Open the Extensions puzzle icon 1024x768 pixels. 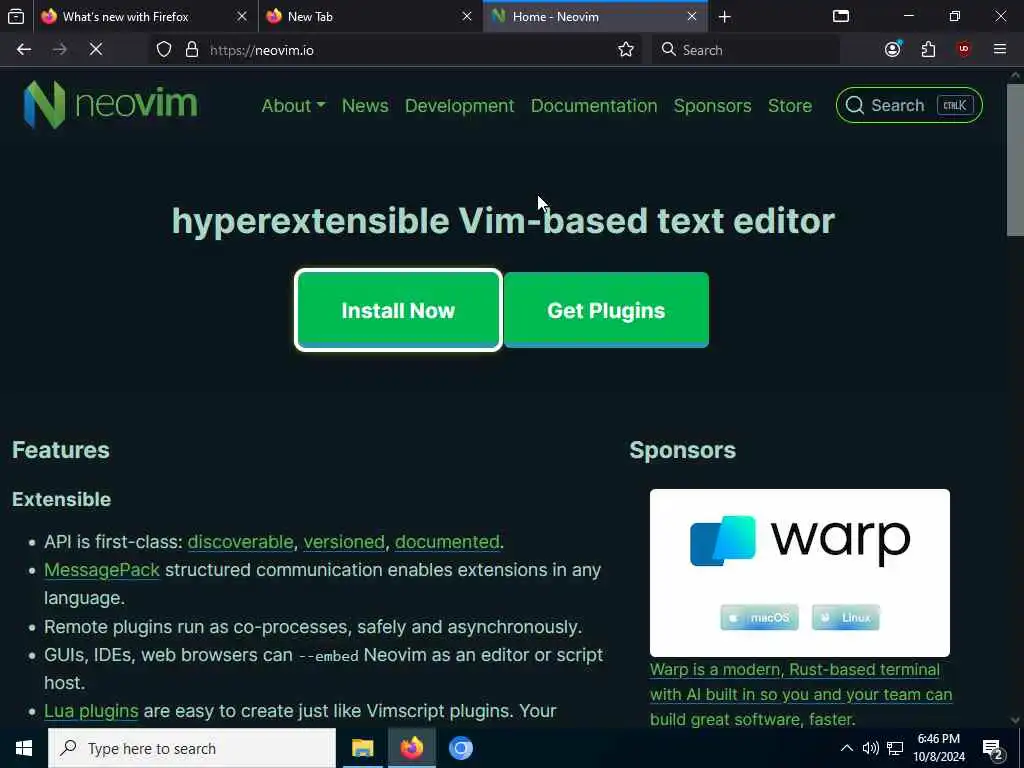(928, 50)
